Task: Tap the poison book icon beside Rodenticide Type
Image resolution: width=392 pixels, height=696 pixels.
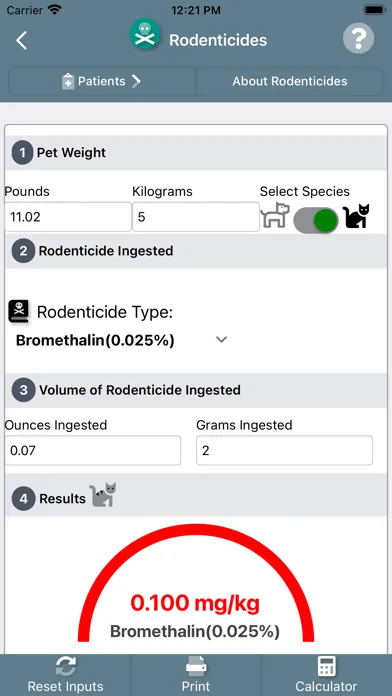Action: click(19, 312)
